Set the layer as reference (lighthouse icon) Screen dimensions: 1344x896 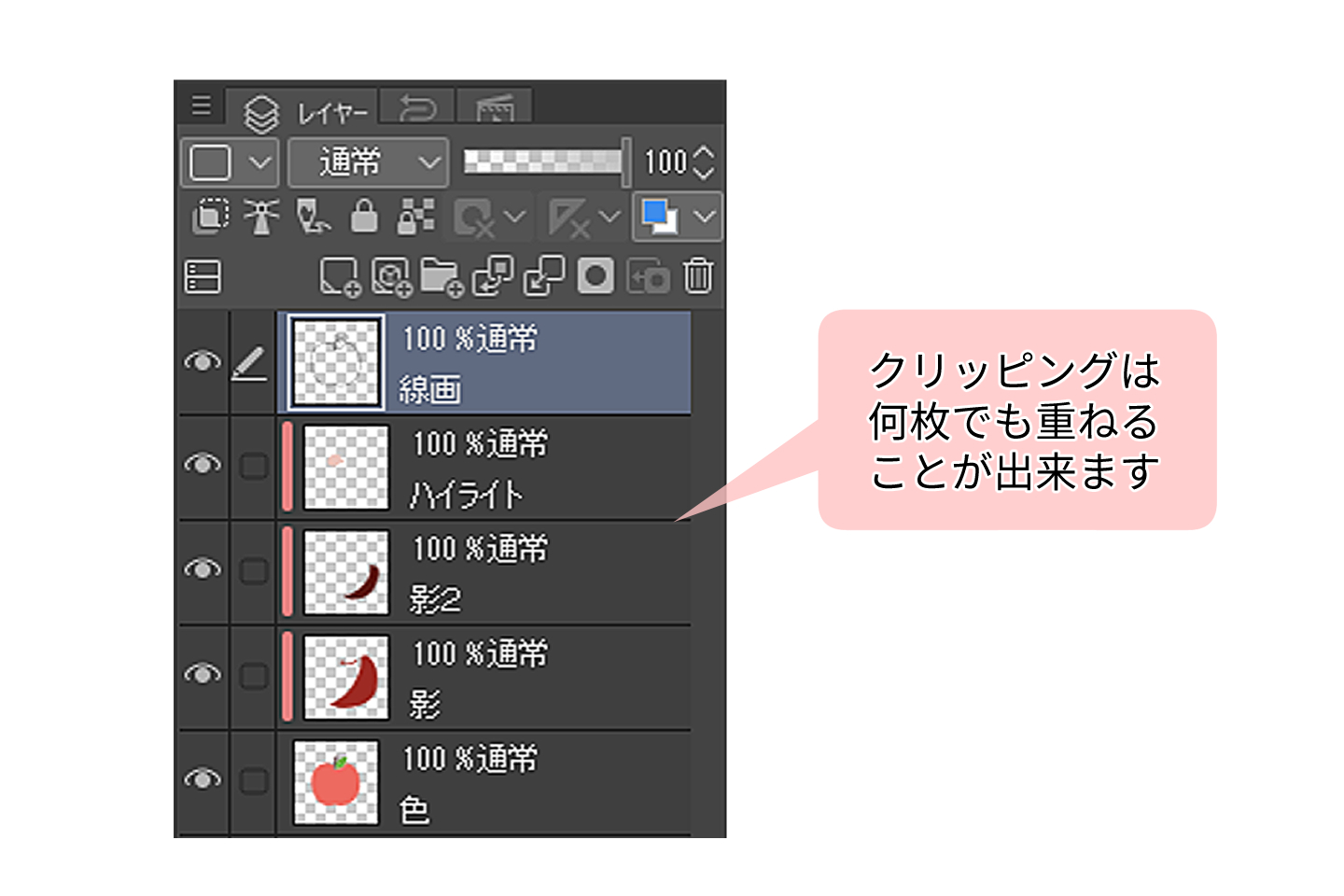[x=261, y=217]
